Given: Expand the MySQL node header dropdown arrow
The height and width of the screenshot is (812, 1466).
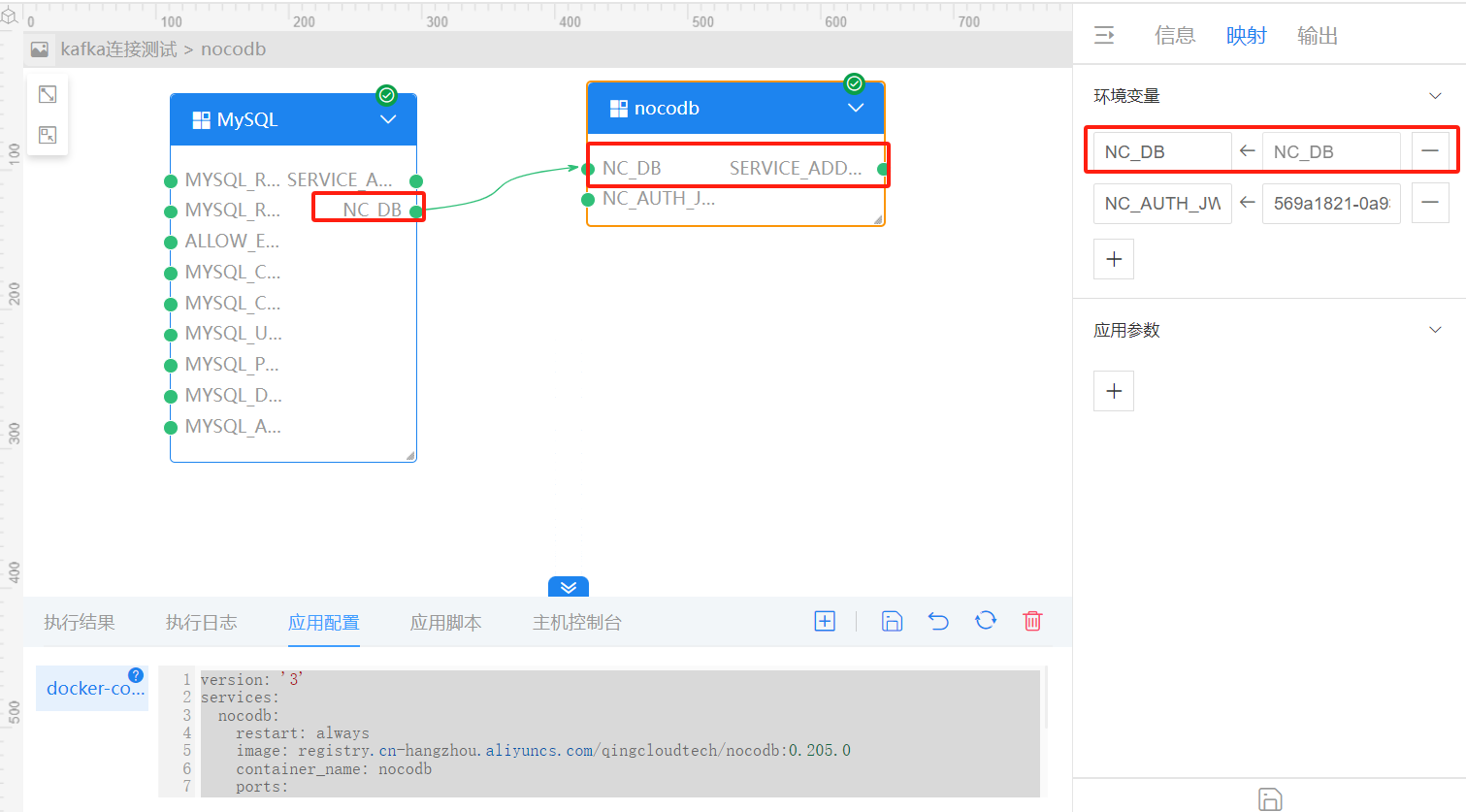Looking at the screenshot, I should click(x=388, y=119).
